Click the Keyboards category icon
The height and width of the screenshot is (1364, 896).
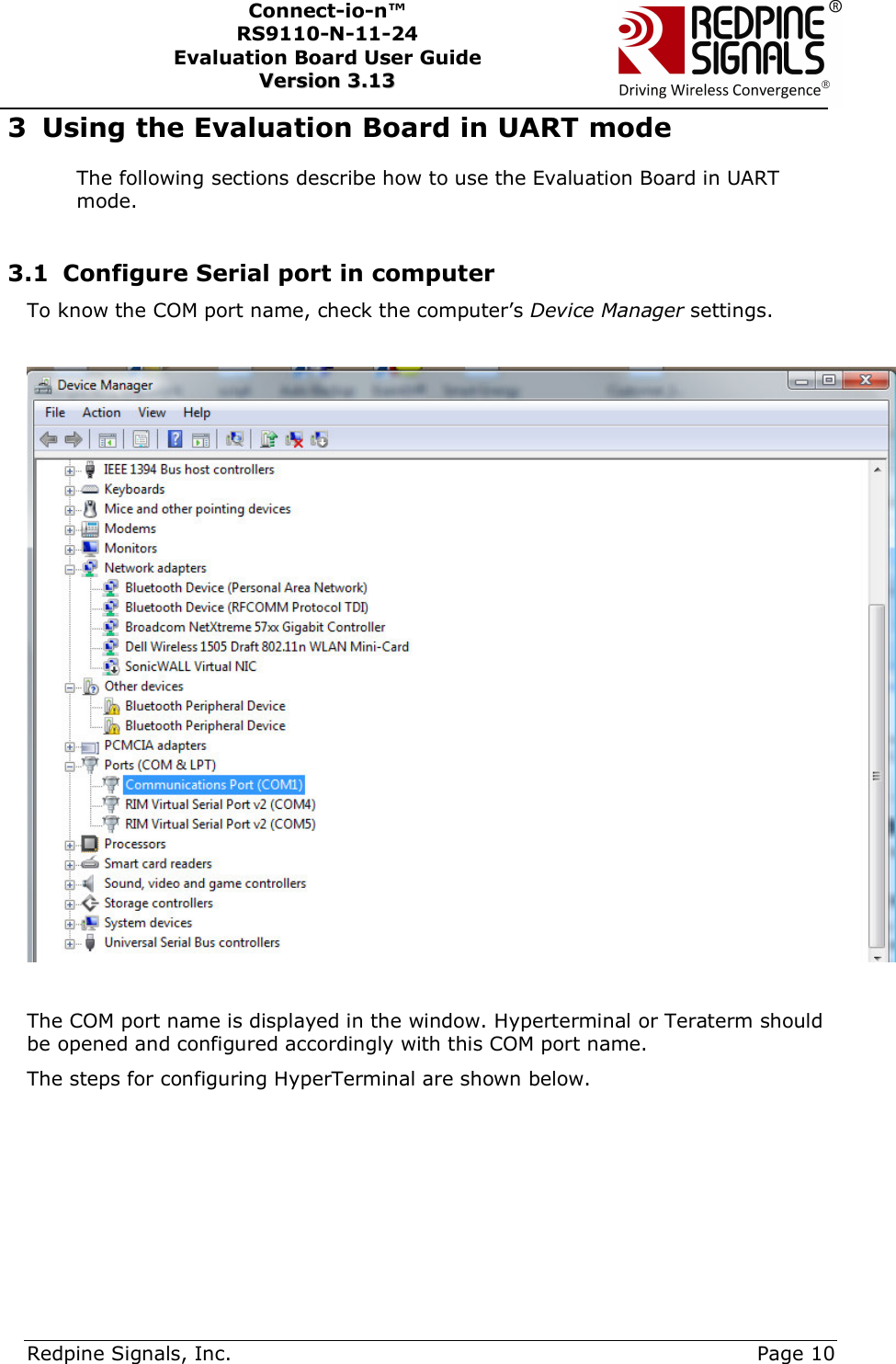[x=90, y=489]
